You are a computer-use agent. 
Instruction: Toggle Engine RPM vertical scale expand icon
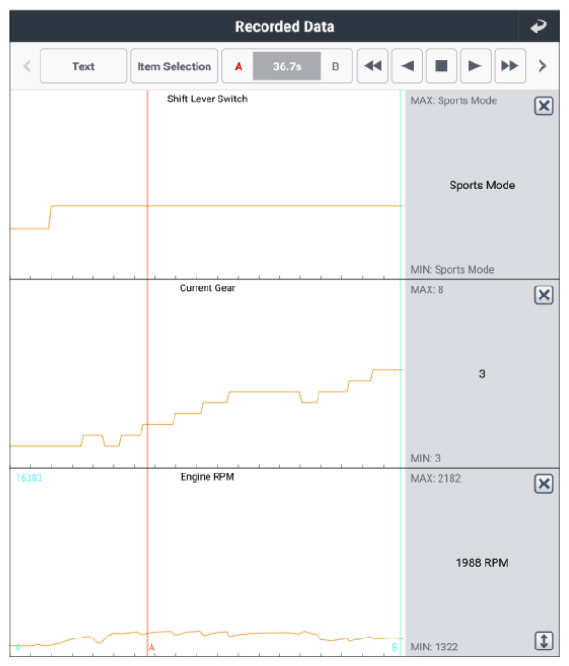coord(544,641)
